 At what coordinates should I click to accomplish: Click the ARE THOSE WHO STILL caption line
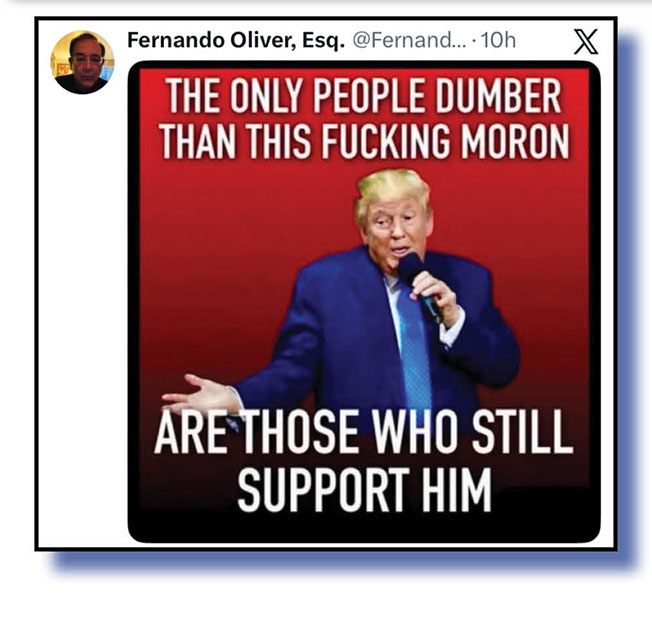[x=364, y=431]
